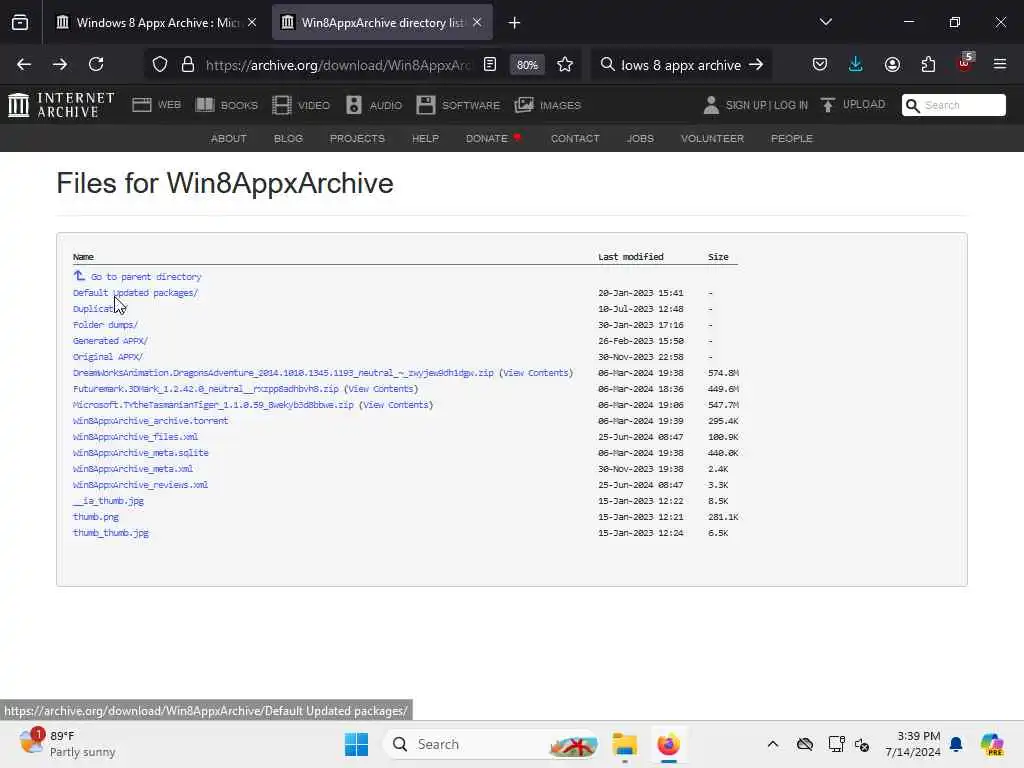This screenshot has width=1024, height=768.
Task: Expand the list all tabs chevron
Action: pos(825,22)
